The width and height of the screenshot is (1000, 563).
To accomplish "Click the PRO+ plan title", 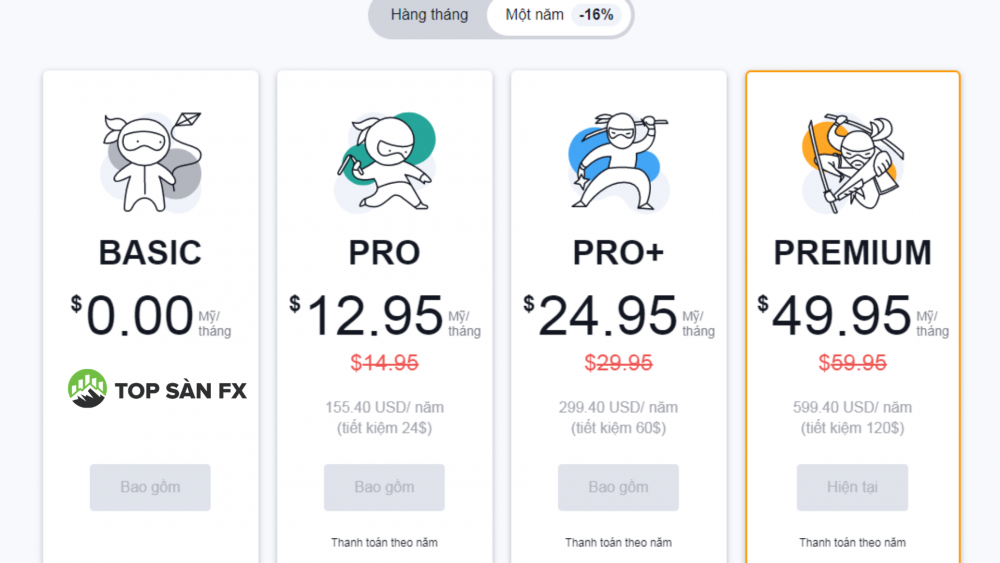I will pos(619,252).
